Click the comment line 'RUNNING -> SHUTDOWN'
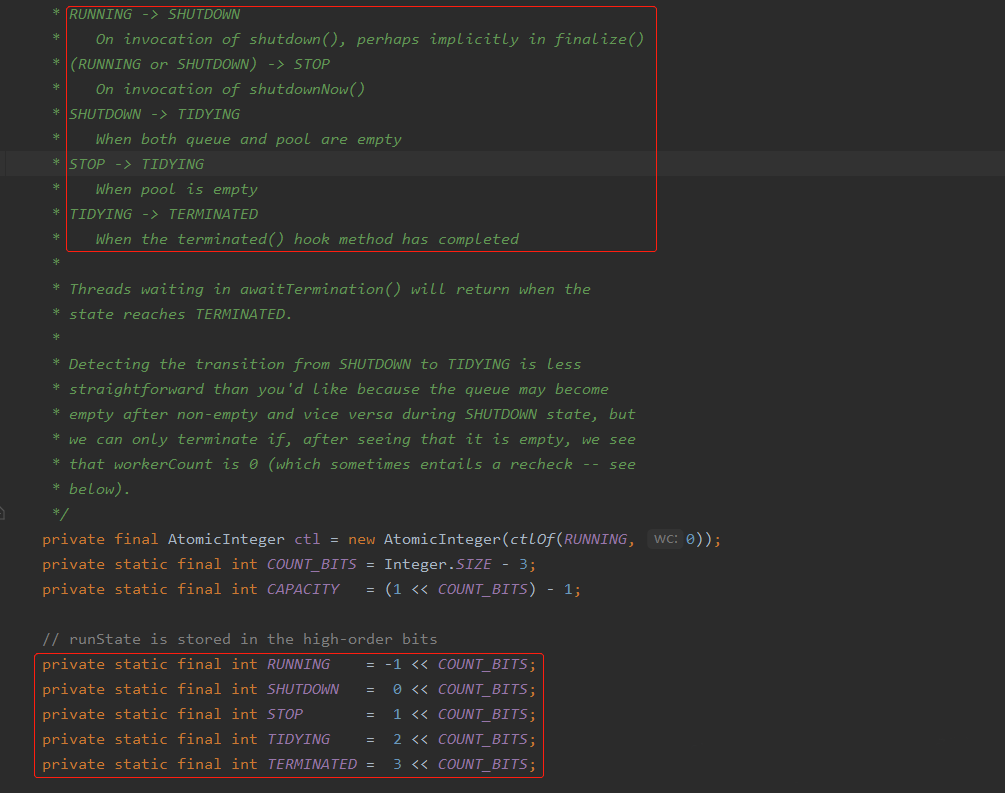Image resolution: width=1005 pixels, height=793 pixels. tap(154, 14)
